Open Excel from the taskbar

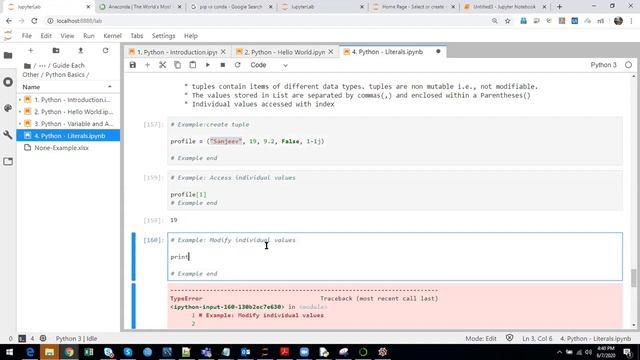(x=89, y=352)
